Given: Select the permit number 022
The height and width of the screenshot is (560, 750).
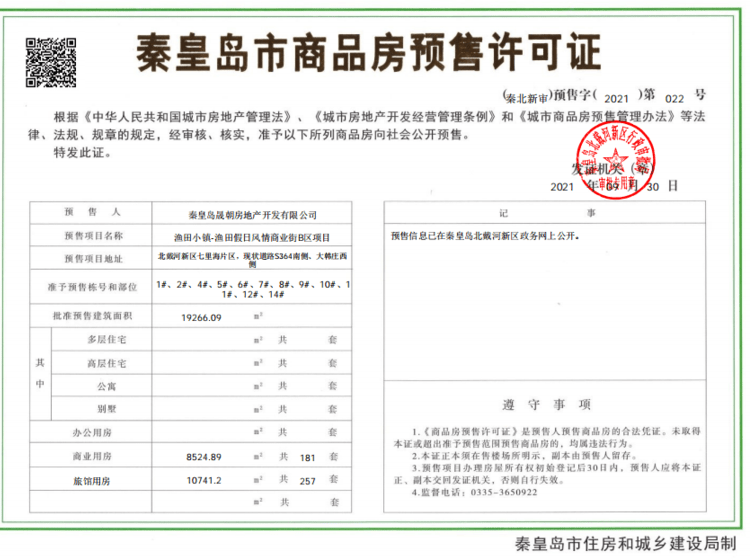Looking at the screenshot, I should click(677, 97).
